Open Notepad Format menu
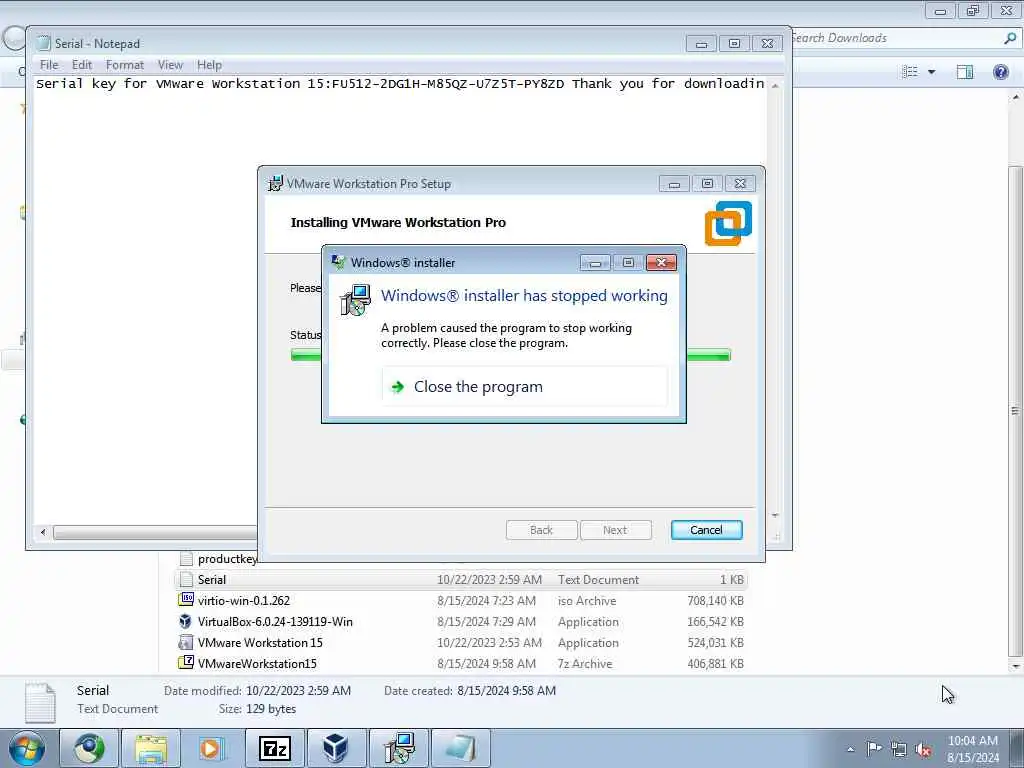Viewport: 1024px width, 768px height. (x=125, y=65)
